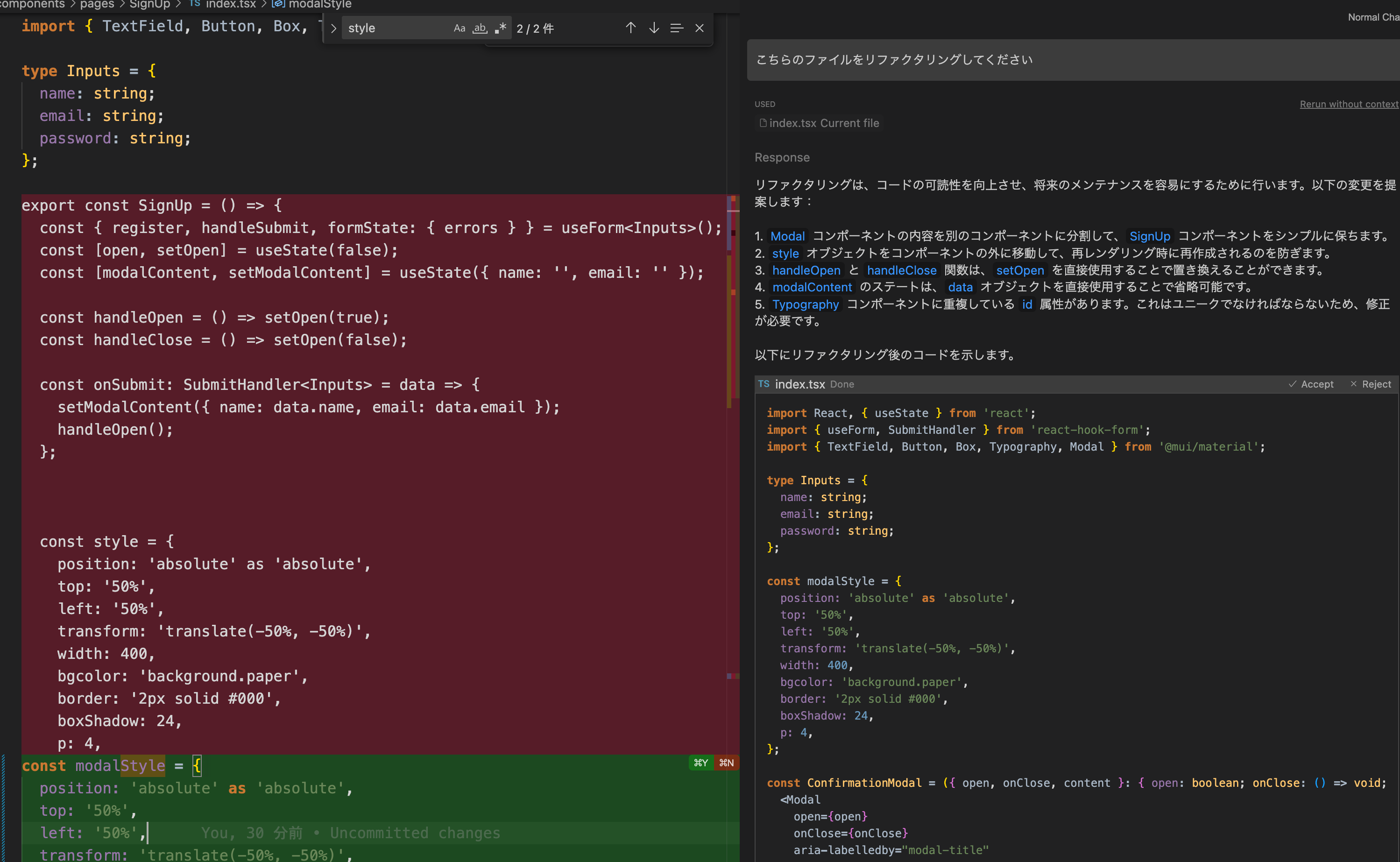1400x862 pixels.
Task: Accept the proposed index.tsx changes
Action: [1311, 384]
